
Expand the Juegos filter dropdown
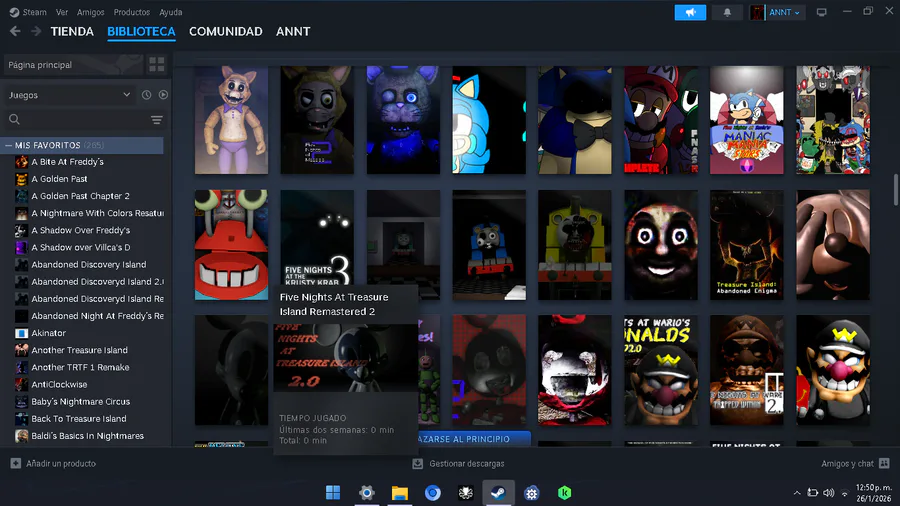click(x=69, y=95)
